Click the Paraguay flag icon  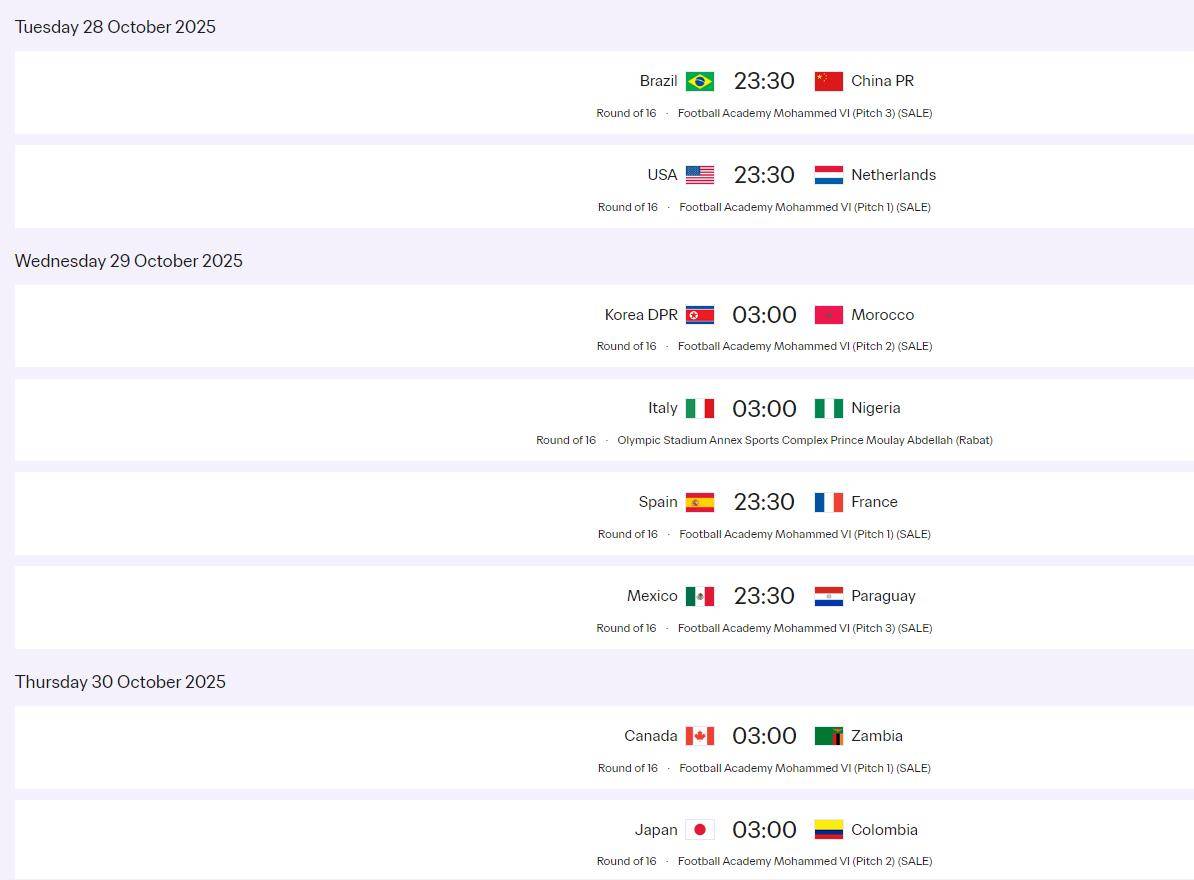pos(828,596)
